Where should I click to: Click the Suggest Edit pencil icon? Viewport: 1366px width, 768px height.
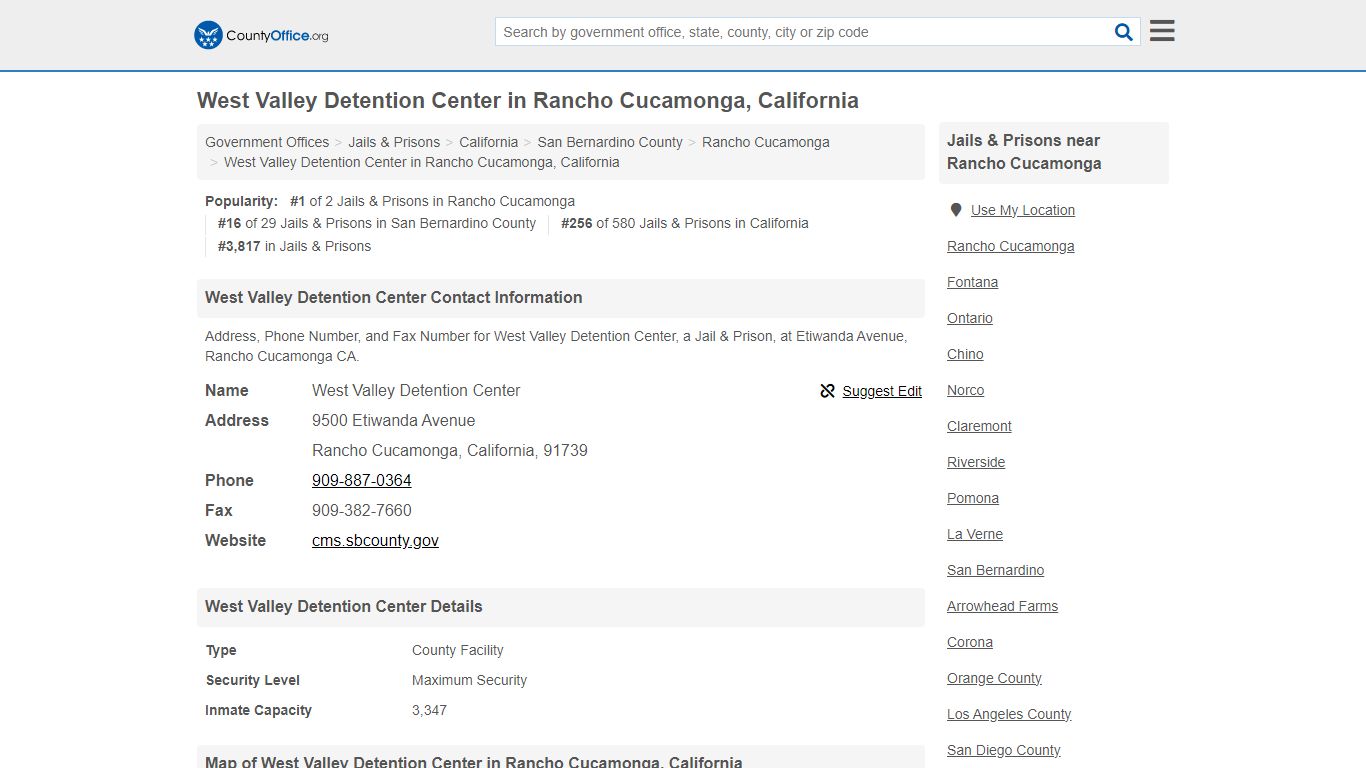(827, 391)
